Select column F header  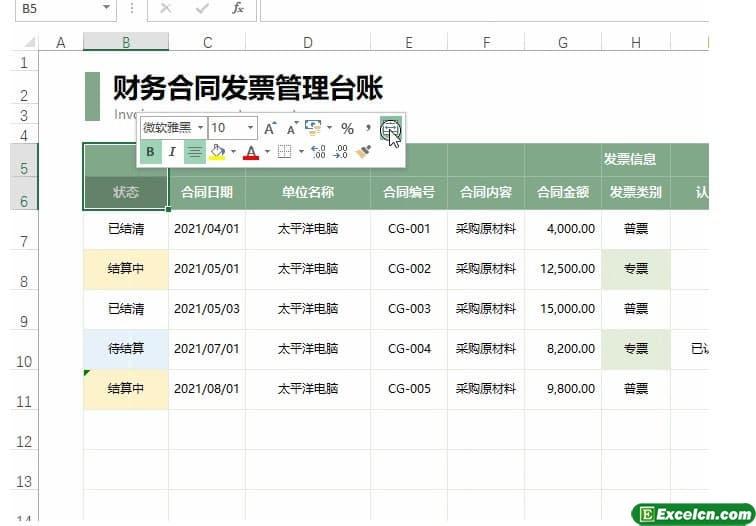pos(486,42)
